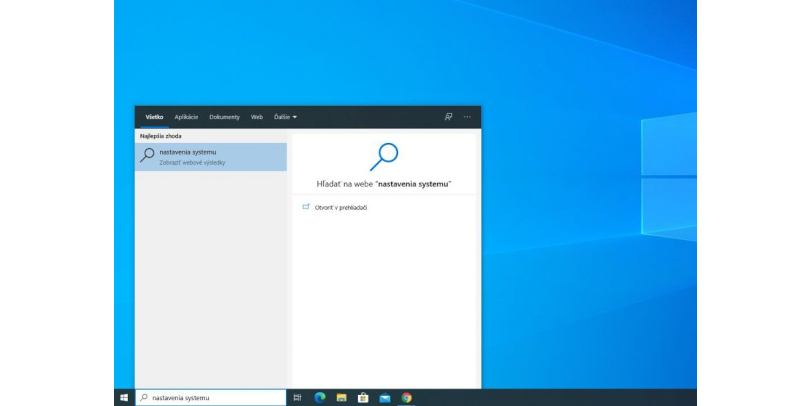Screen dimensions: 812x406
Task: Switch to the Všetko tab
Action: (154, 117)
